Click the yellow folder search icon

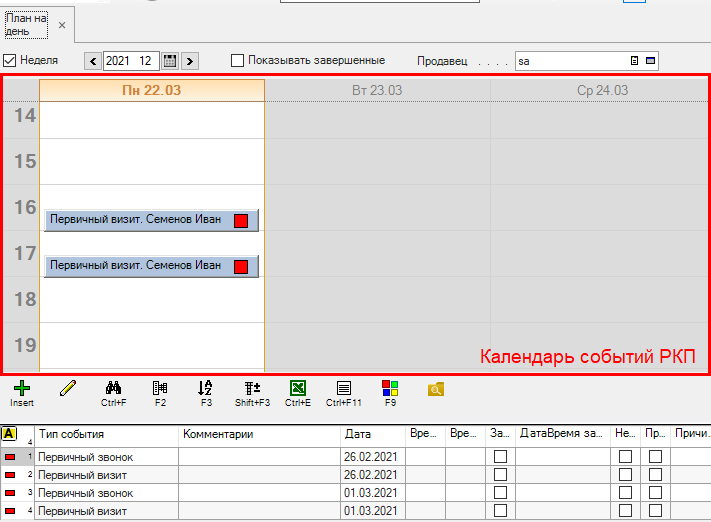[x=435, y=388]
